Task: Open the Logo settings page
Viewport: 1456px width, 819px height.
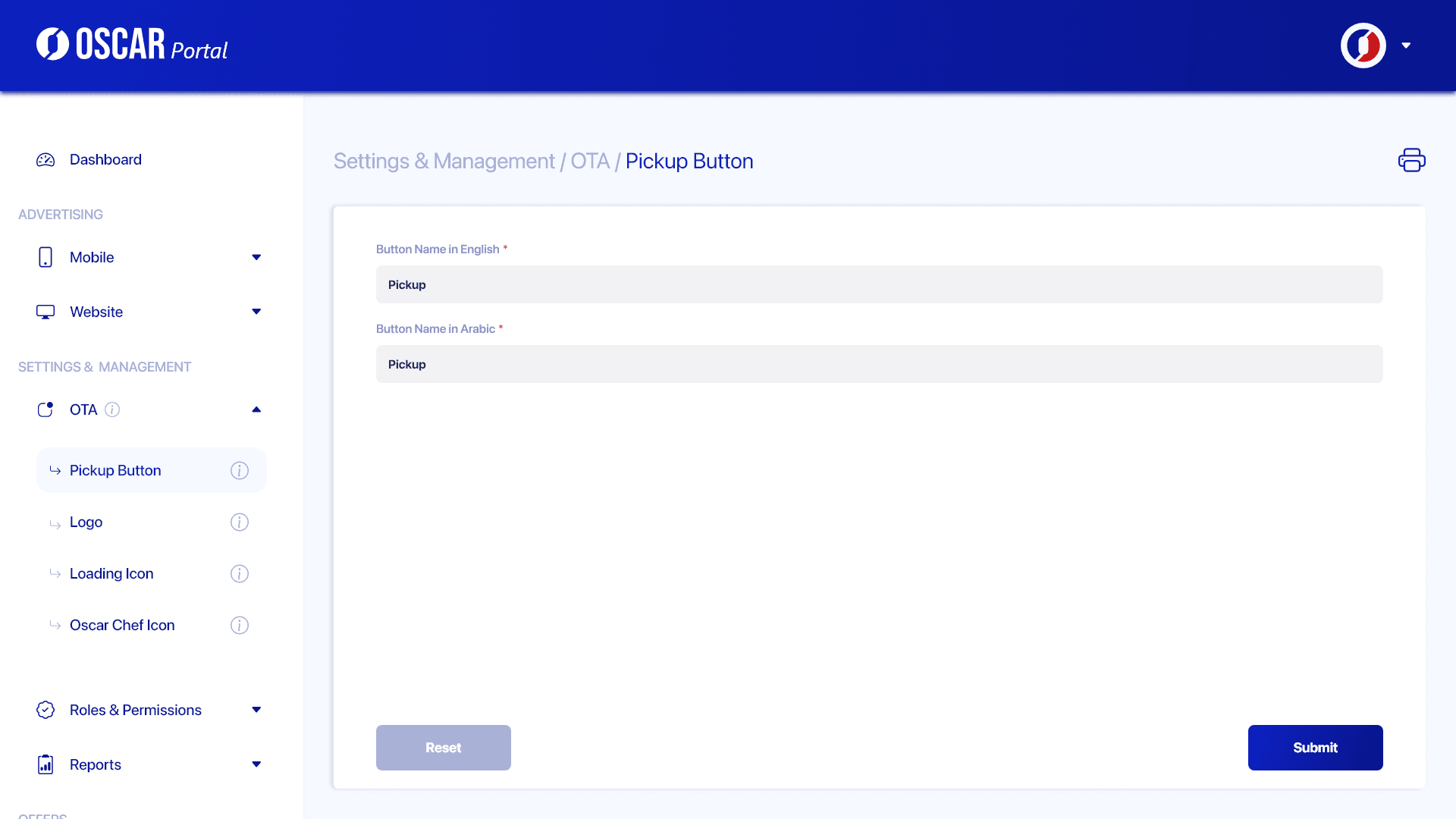Action: 86,522
